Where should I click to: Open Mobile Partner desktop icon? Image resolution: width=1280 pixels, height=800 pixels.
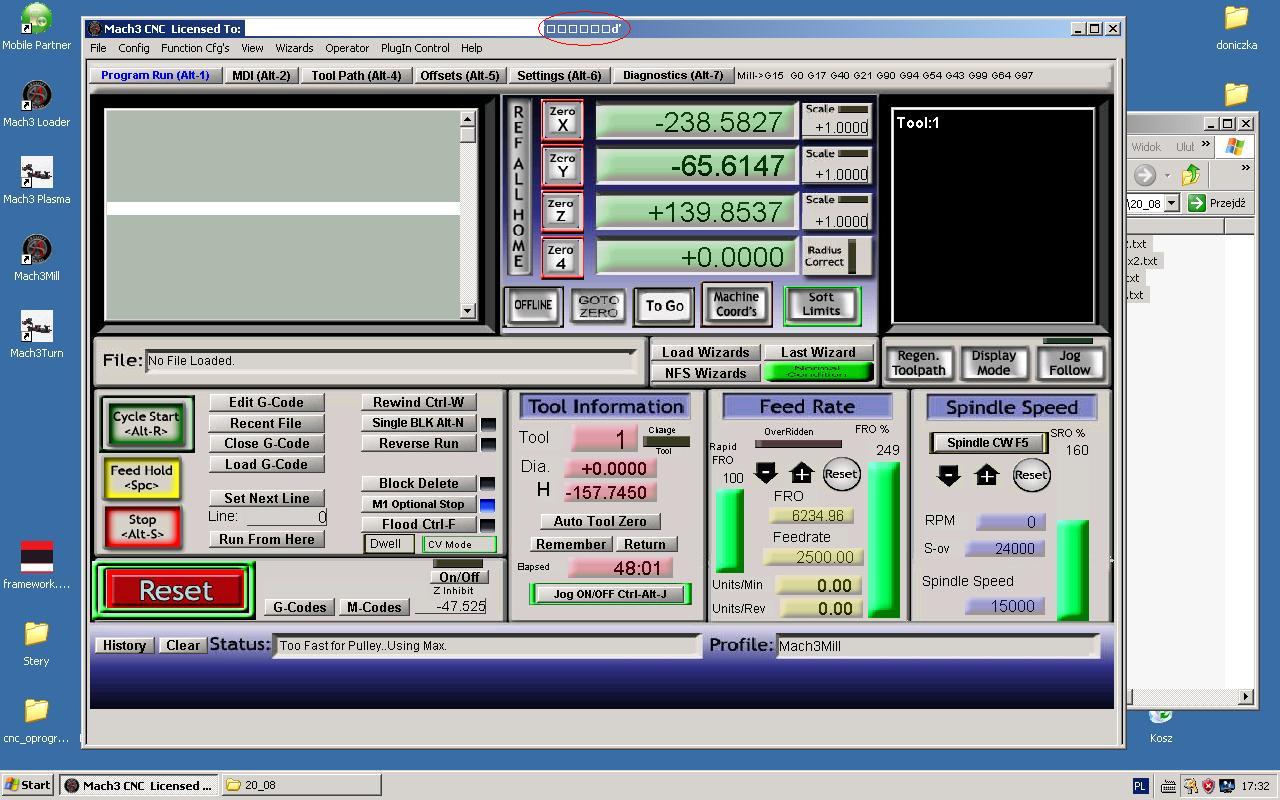[36, 27]
